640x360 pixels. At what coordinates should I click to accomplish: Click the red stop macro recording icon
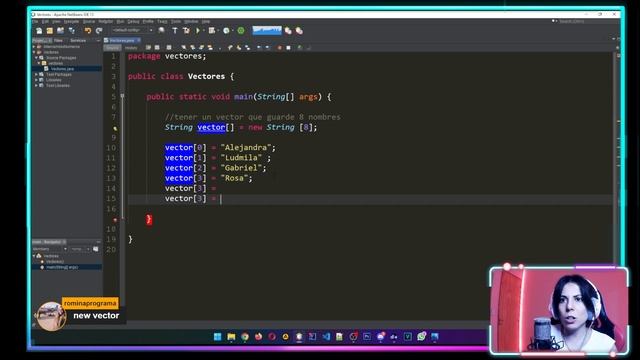coord(280,48)
